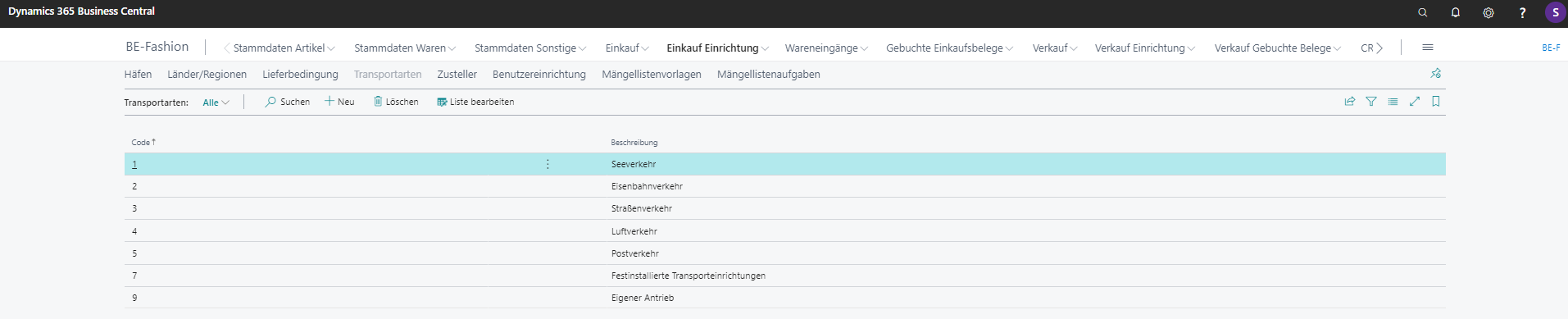Change the list view layout icon

pyautogui.click(x=1393, y=102)
